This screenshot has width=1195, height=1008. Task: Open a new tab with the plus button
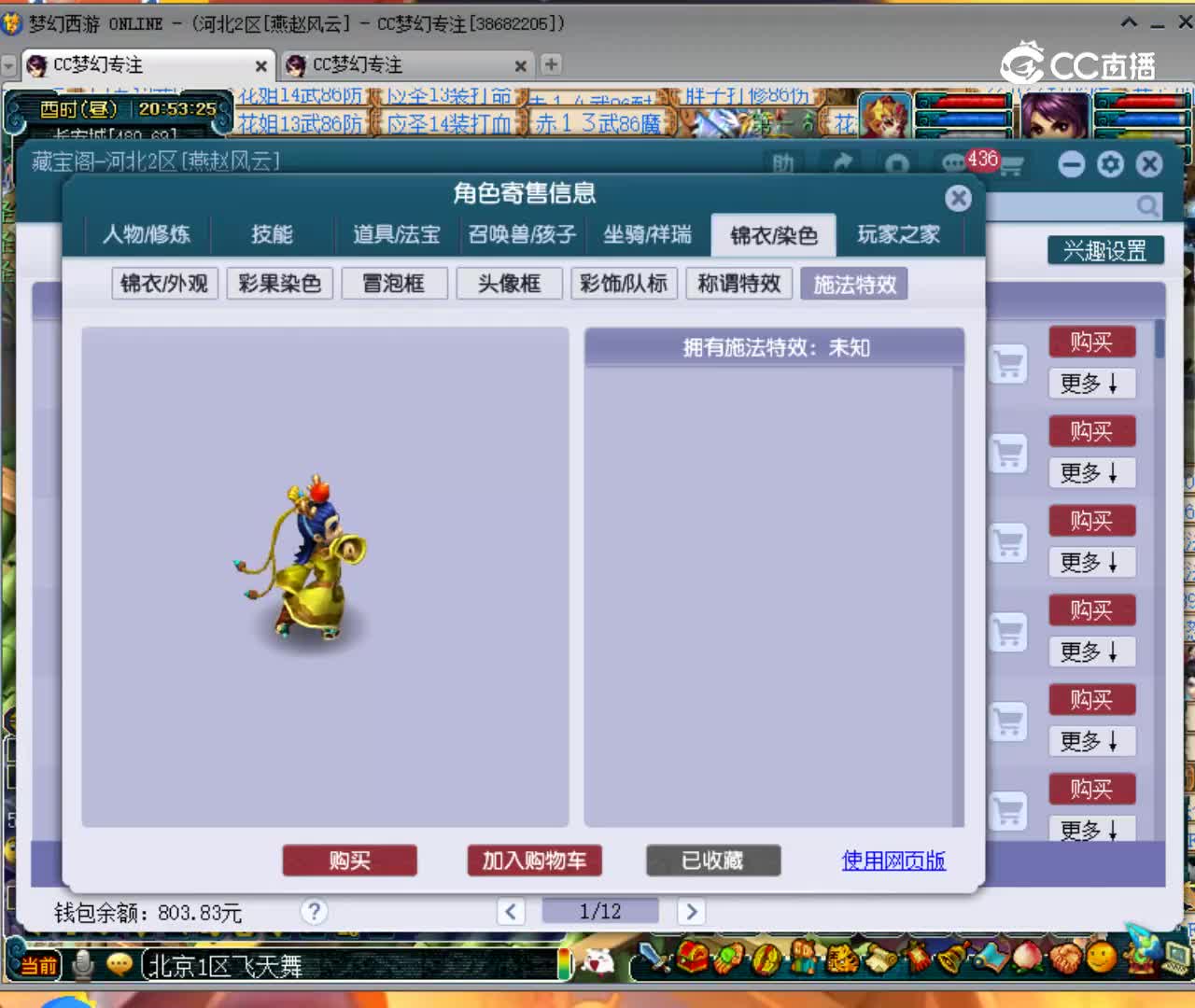point(552,64)
